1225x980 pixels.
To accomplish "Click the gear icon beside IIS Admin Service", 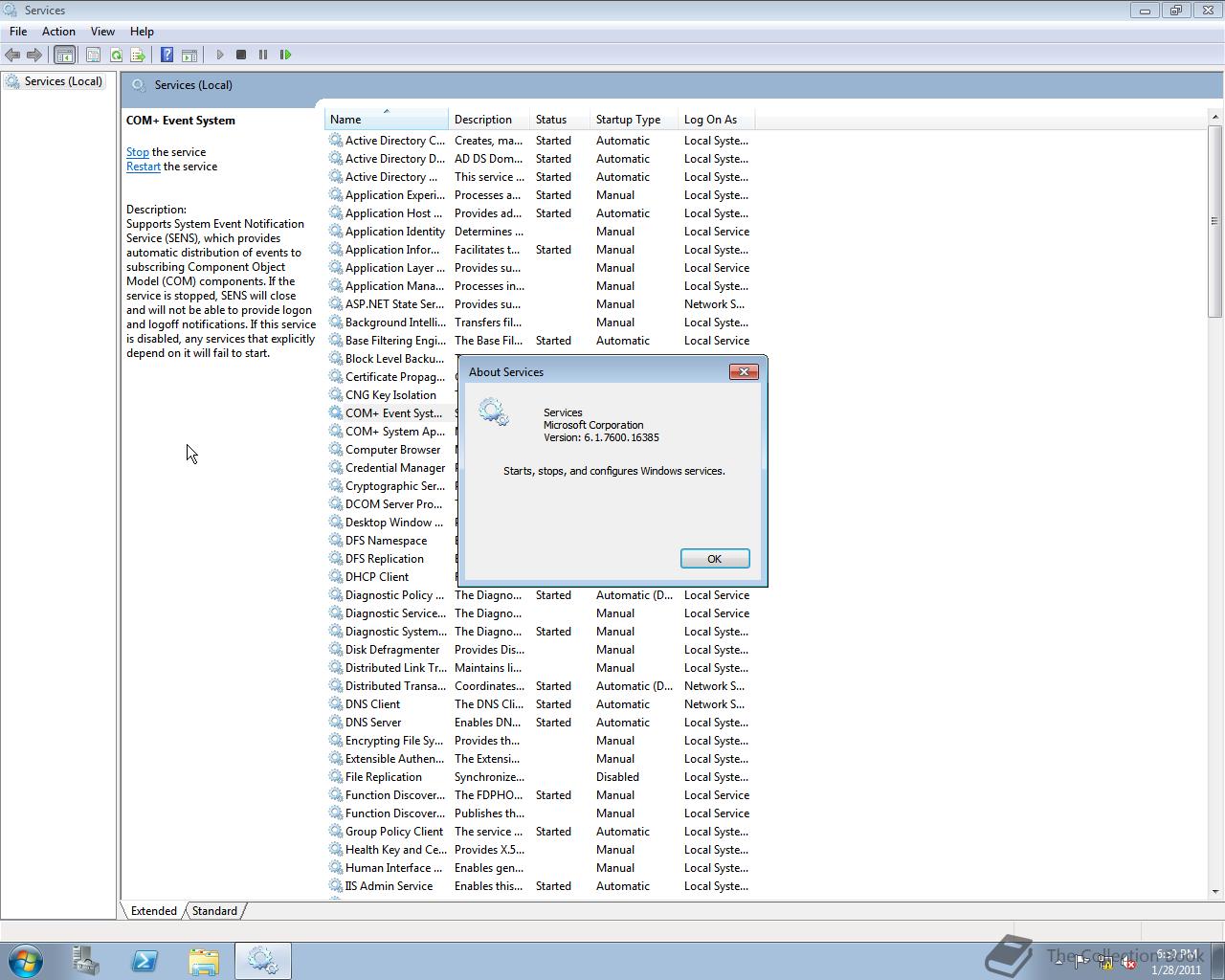I will pyautogui.click(x=336, y=886).
